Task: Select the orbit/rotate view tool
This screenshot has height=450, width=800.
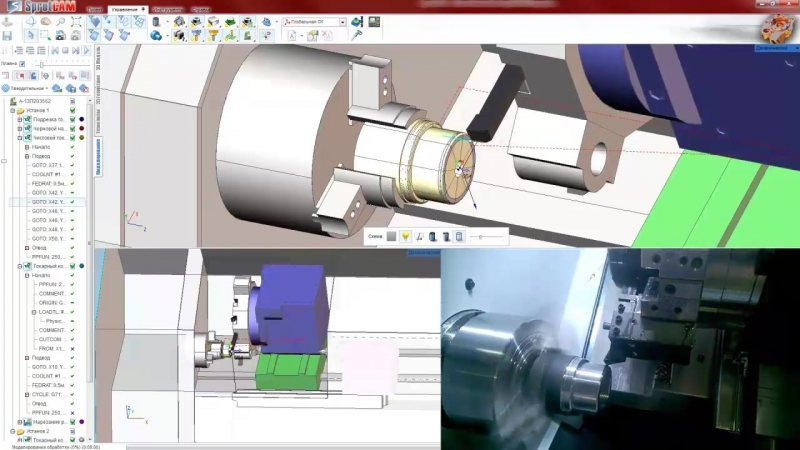Action: pos(31,21)
